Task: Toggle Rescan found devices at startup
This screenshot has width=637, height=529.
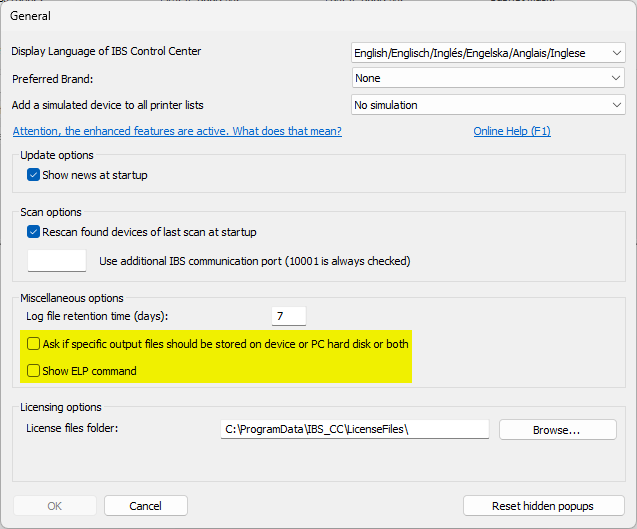Action: (x=33, y=232)
